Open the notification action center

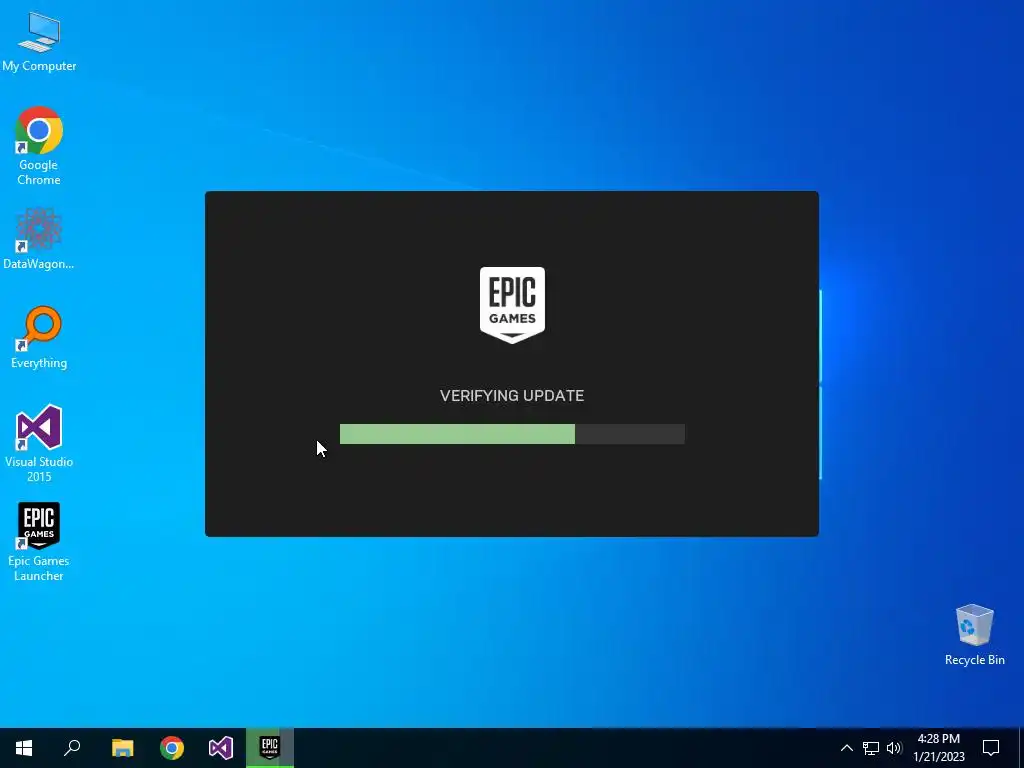[991, 748]
